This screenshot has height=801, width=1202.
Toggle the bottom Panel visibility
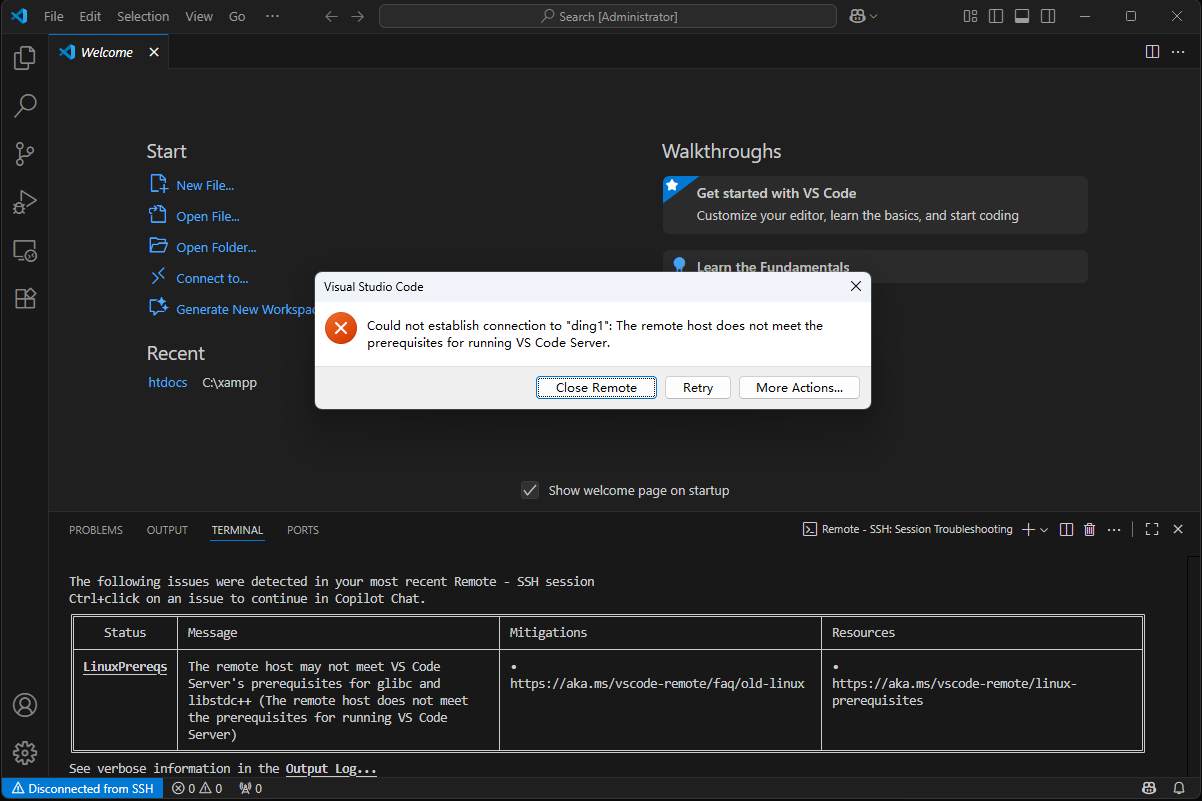tap(1021, 16)
